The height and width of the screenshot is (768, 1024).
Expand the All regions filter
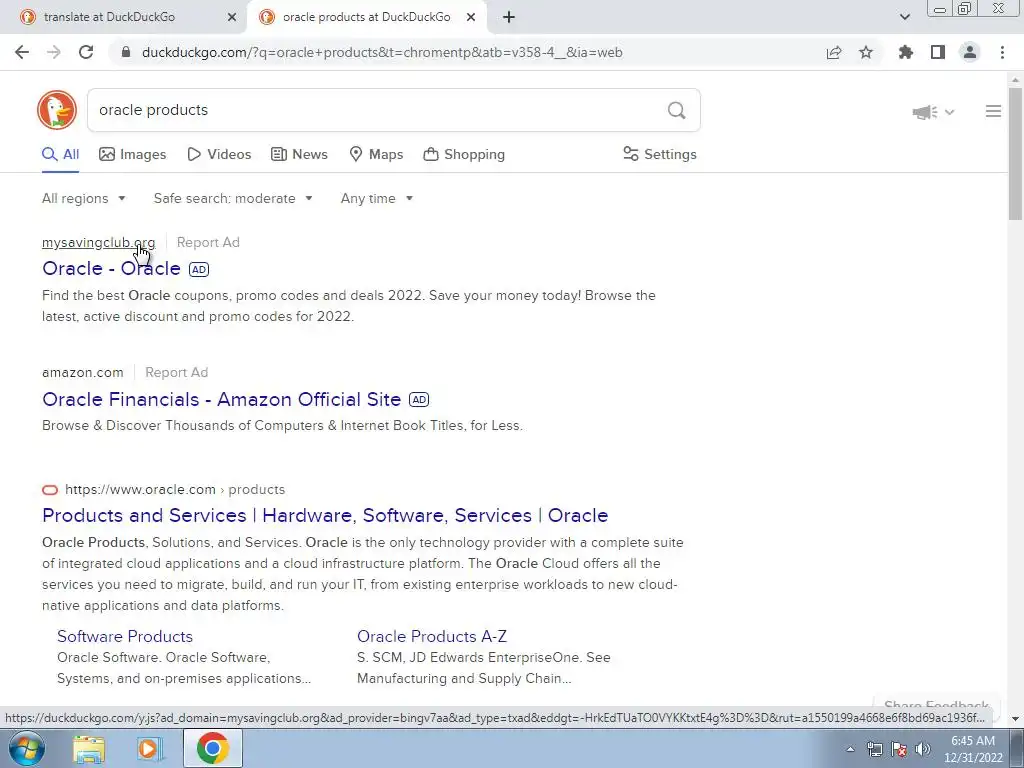click(x=84, y=199)
